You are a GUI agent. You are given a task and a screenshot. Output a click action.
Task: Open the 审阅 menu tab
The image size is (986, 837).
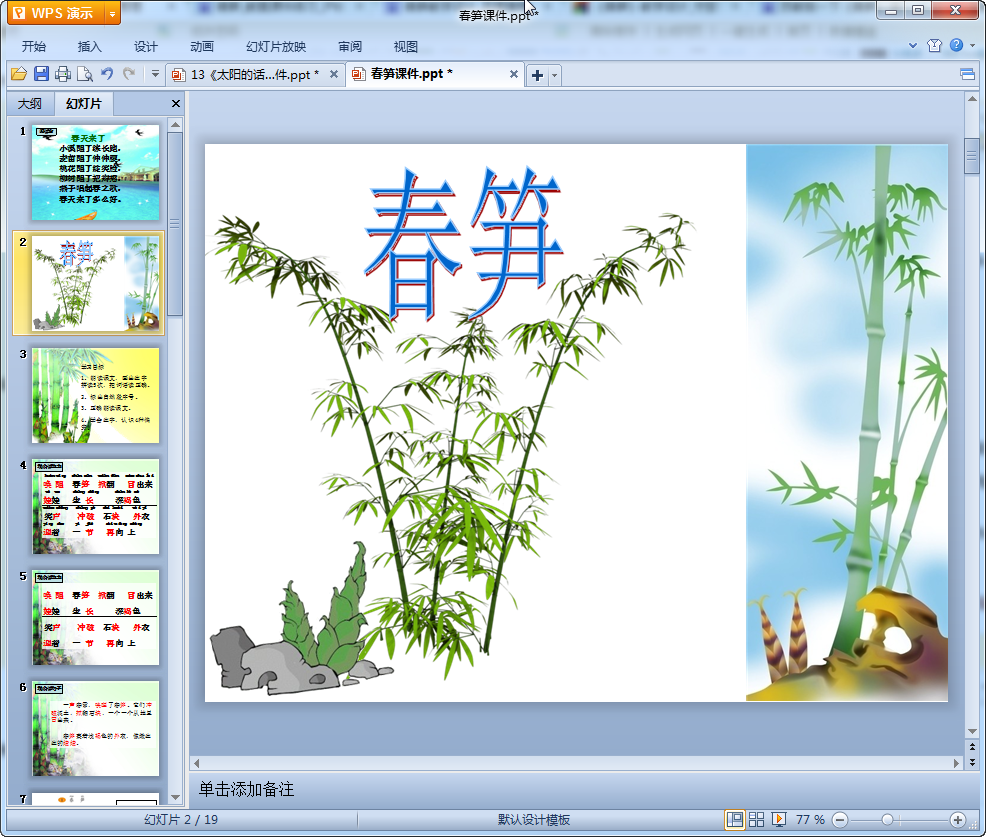350,47
